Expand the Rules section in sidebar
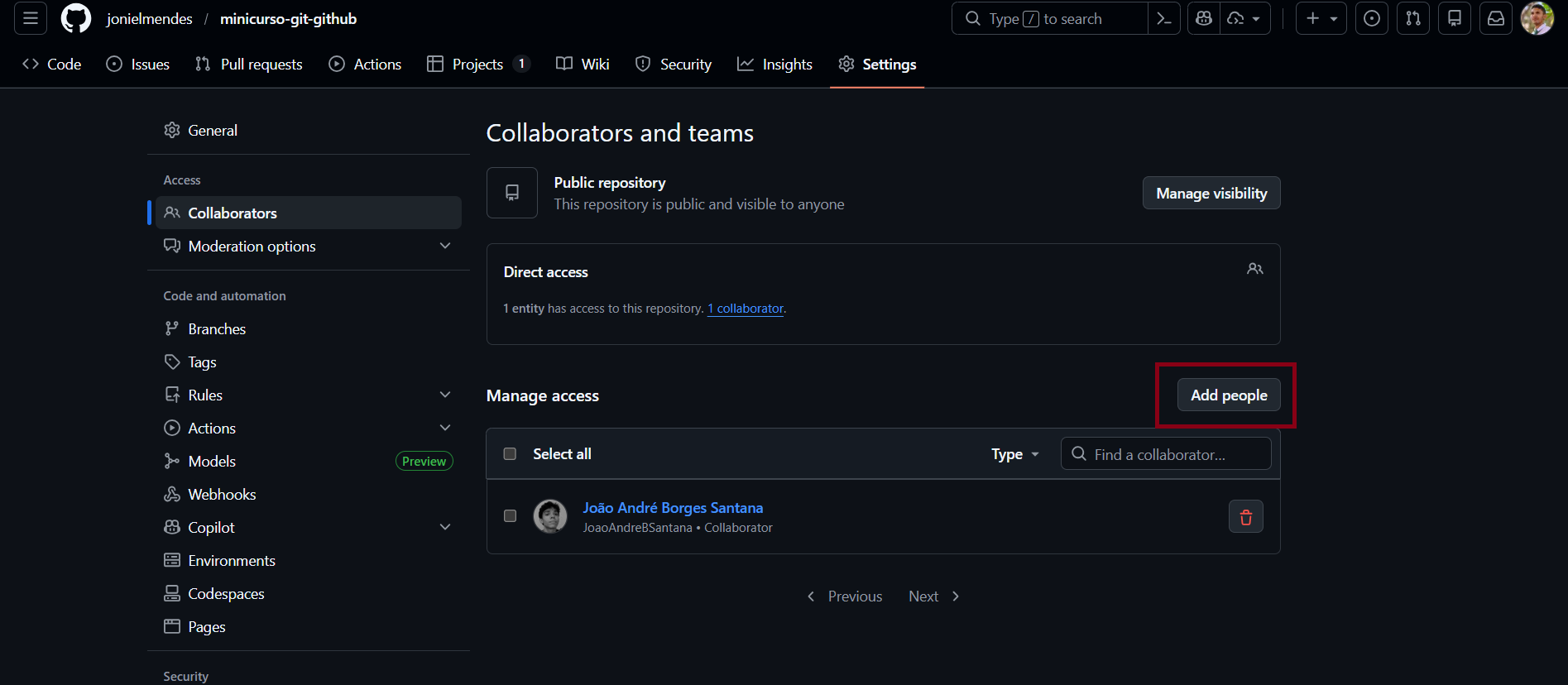1568x685 pixels. pos(445,395)
